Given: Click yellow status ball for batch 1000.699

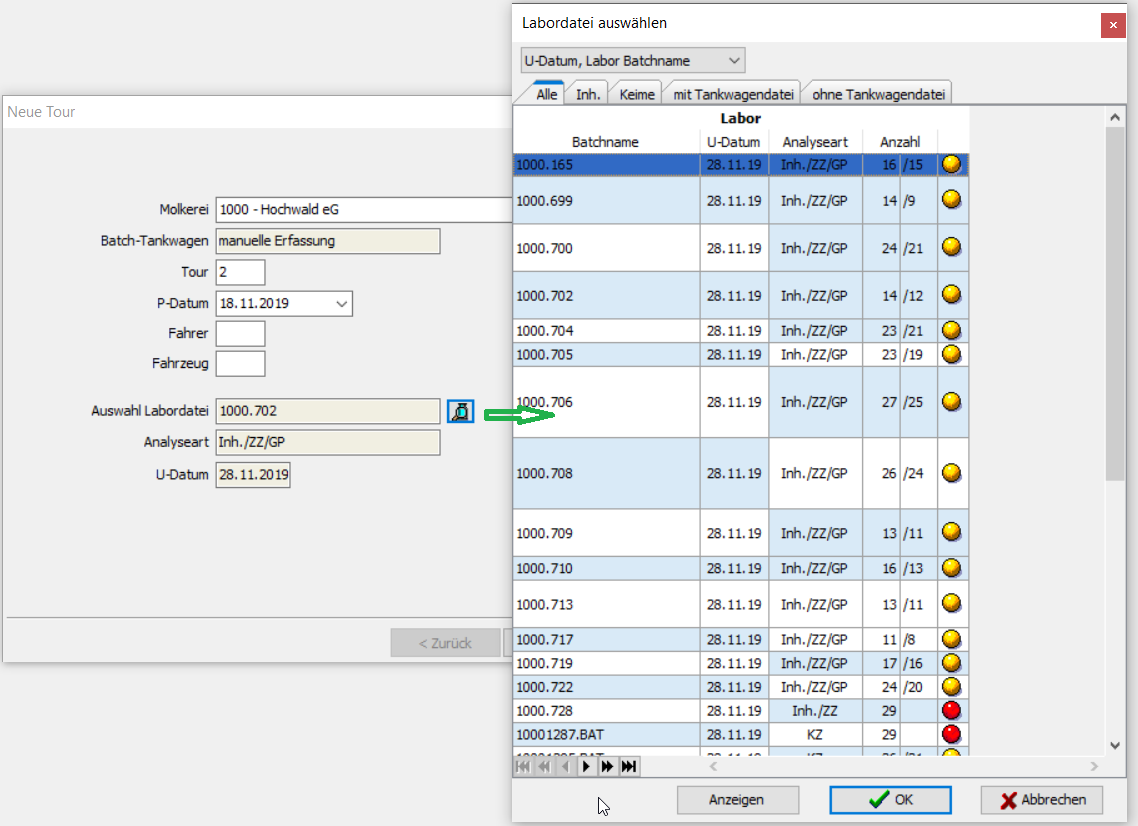Looking at the screenshot, I should point(952,200).
